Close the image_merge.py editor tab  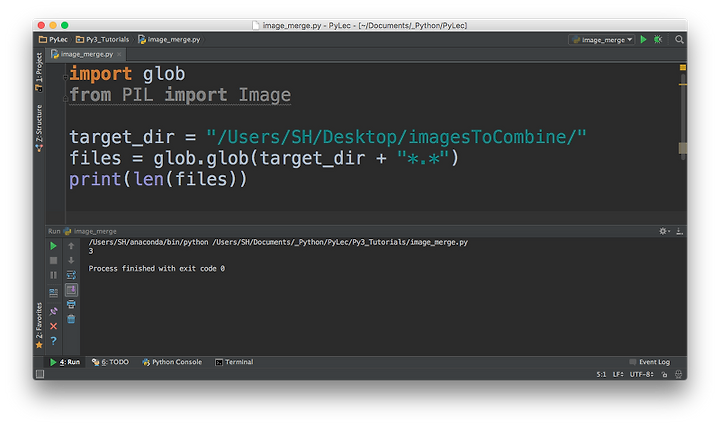pyautogui.click(x=119, y=54)
